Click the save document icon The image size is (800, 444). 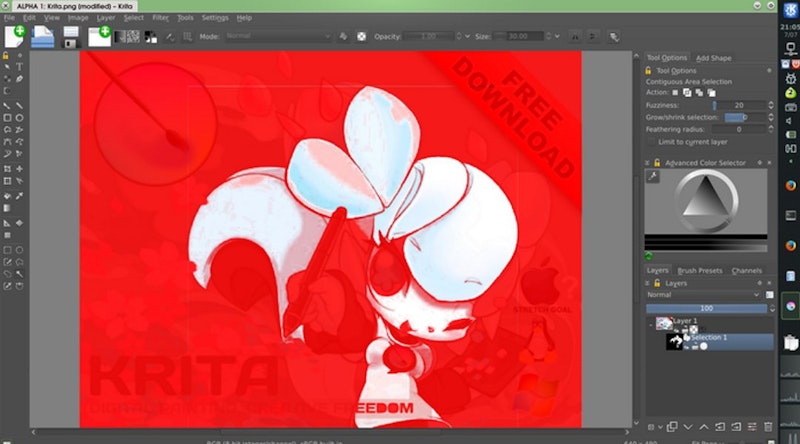(x=71, y=37)
